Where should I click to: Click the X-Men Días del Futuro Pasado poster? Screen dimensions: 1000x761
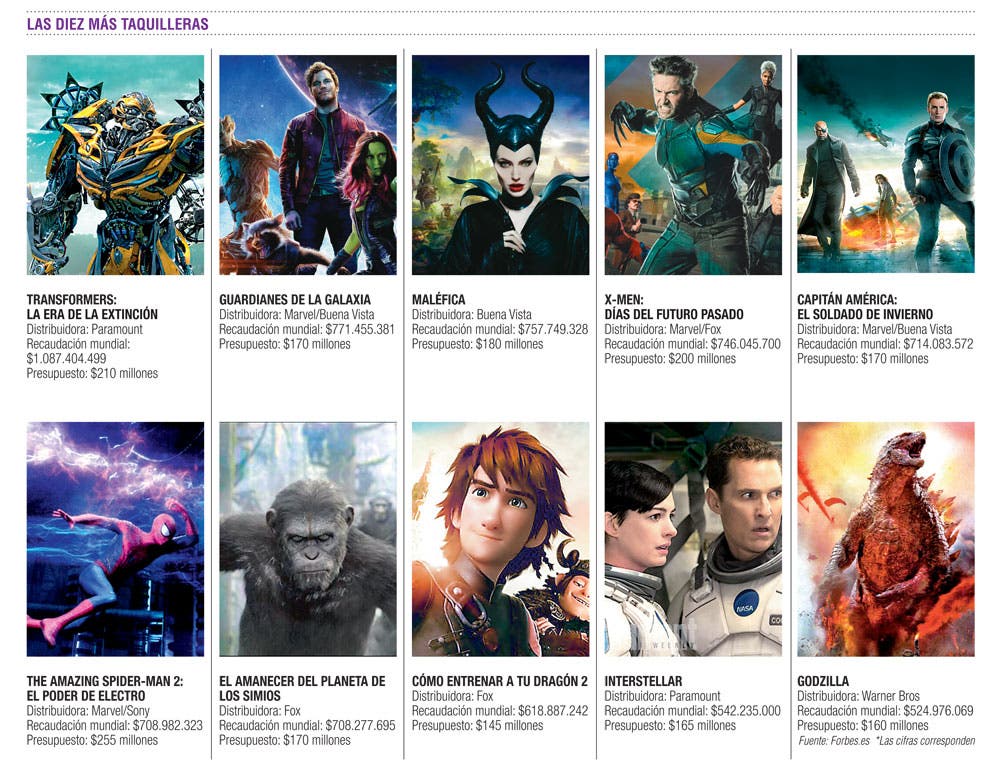click(x=693, y=165)
